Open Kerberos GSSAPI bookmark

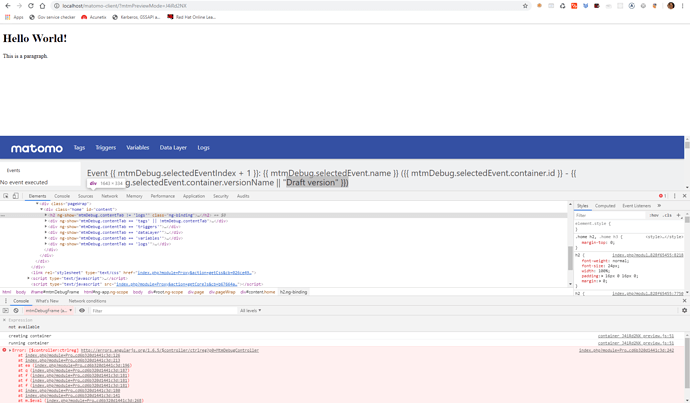point(136,17)
